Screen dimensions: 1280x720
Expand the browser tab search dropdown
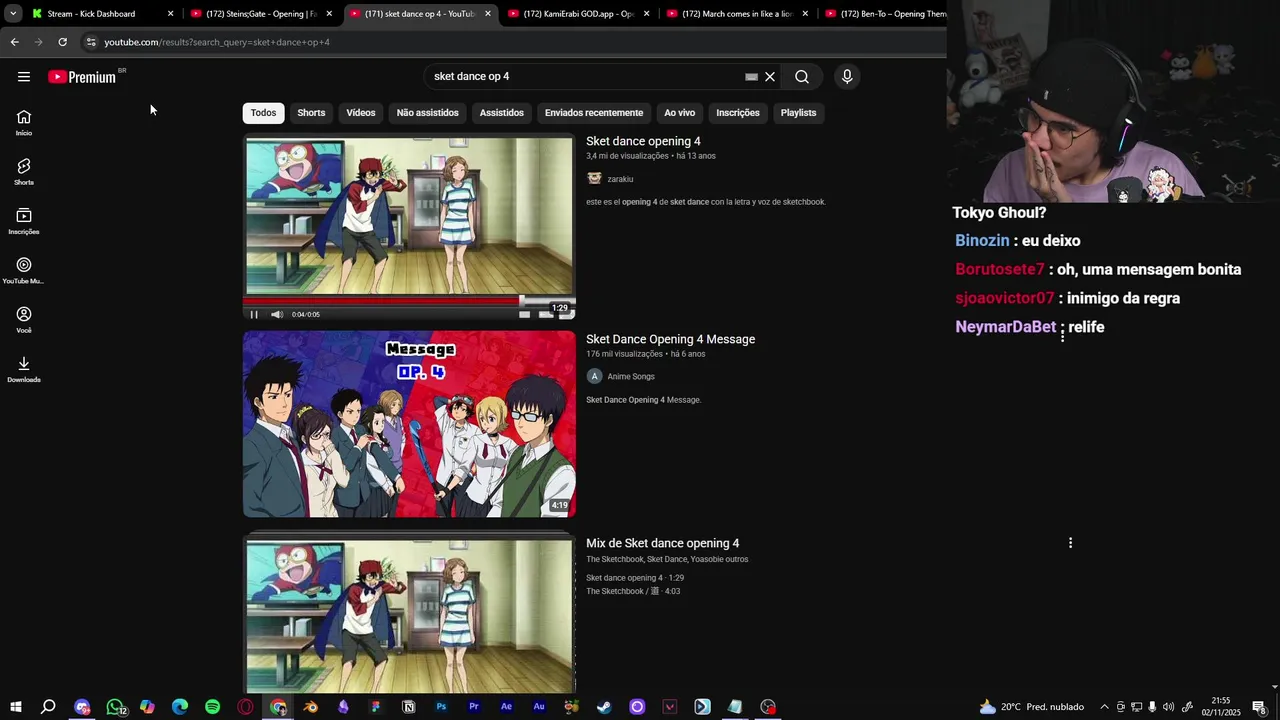(x=13, y=14)
